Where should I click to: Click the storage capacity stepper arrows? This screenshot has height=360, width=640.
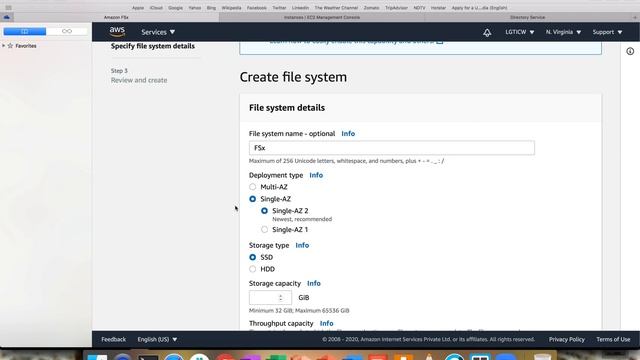click(x=280, y=298)
